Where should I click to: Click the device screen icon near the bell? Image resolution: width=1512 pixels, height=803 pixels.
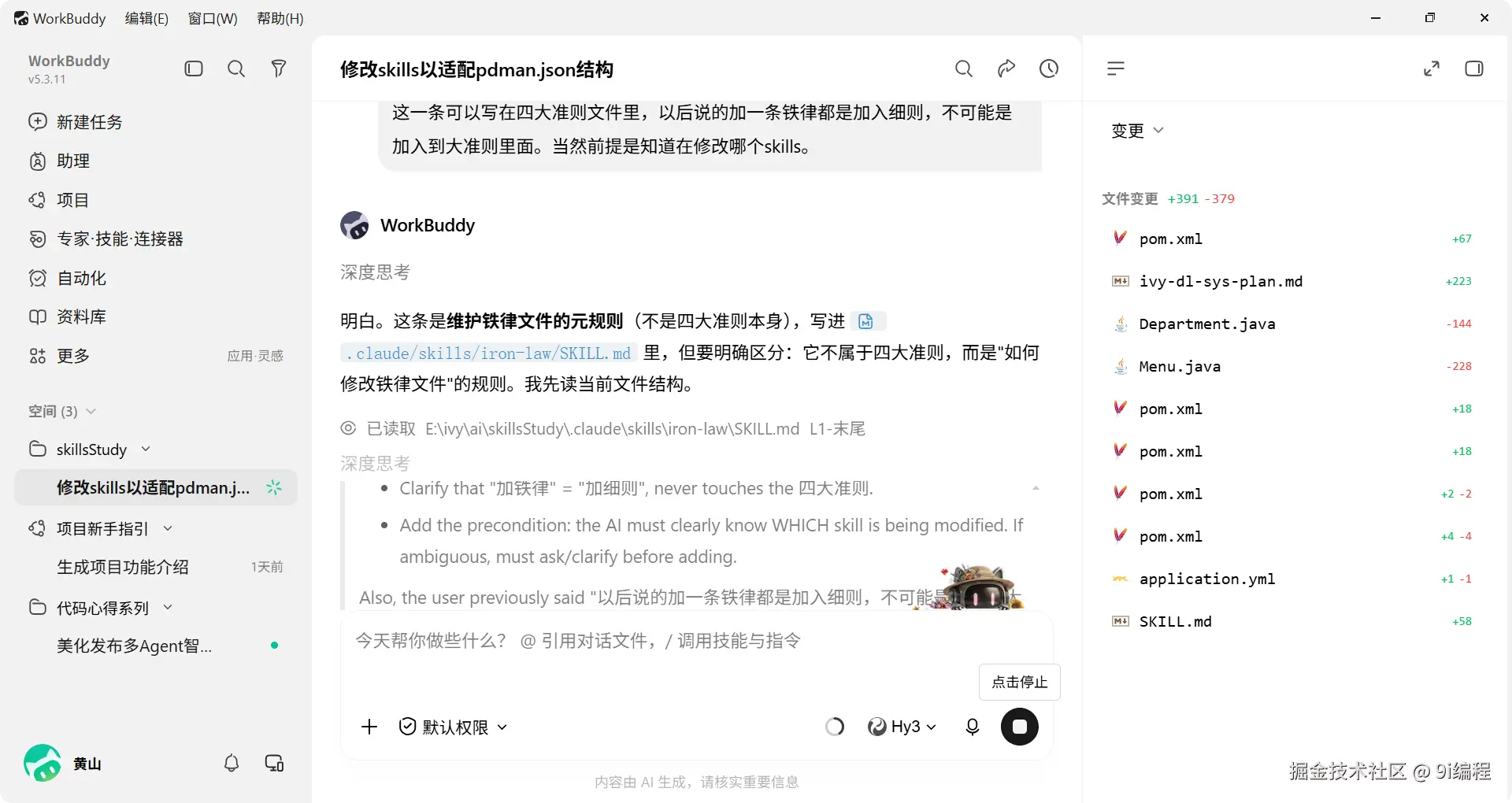274,763
